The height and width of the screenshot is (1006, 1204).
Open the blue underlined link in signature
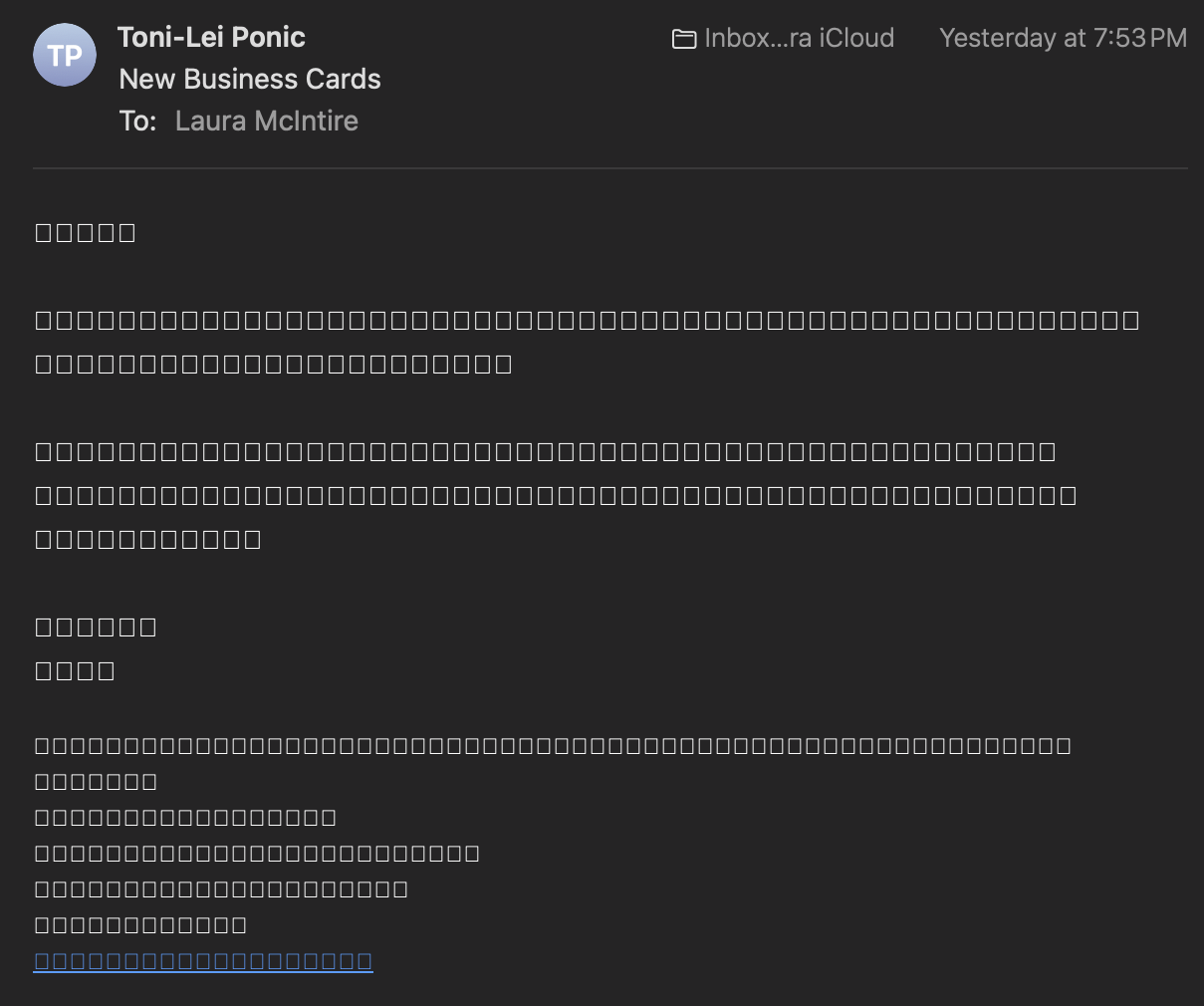click(203, 961)
